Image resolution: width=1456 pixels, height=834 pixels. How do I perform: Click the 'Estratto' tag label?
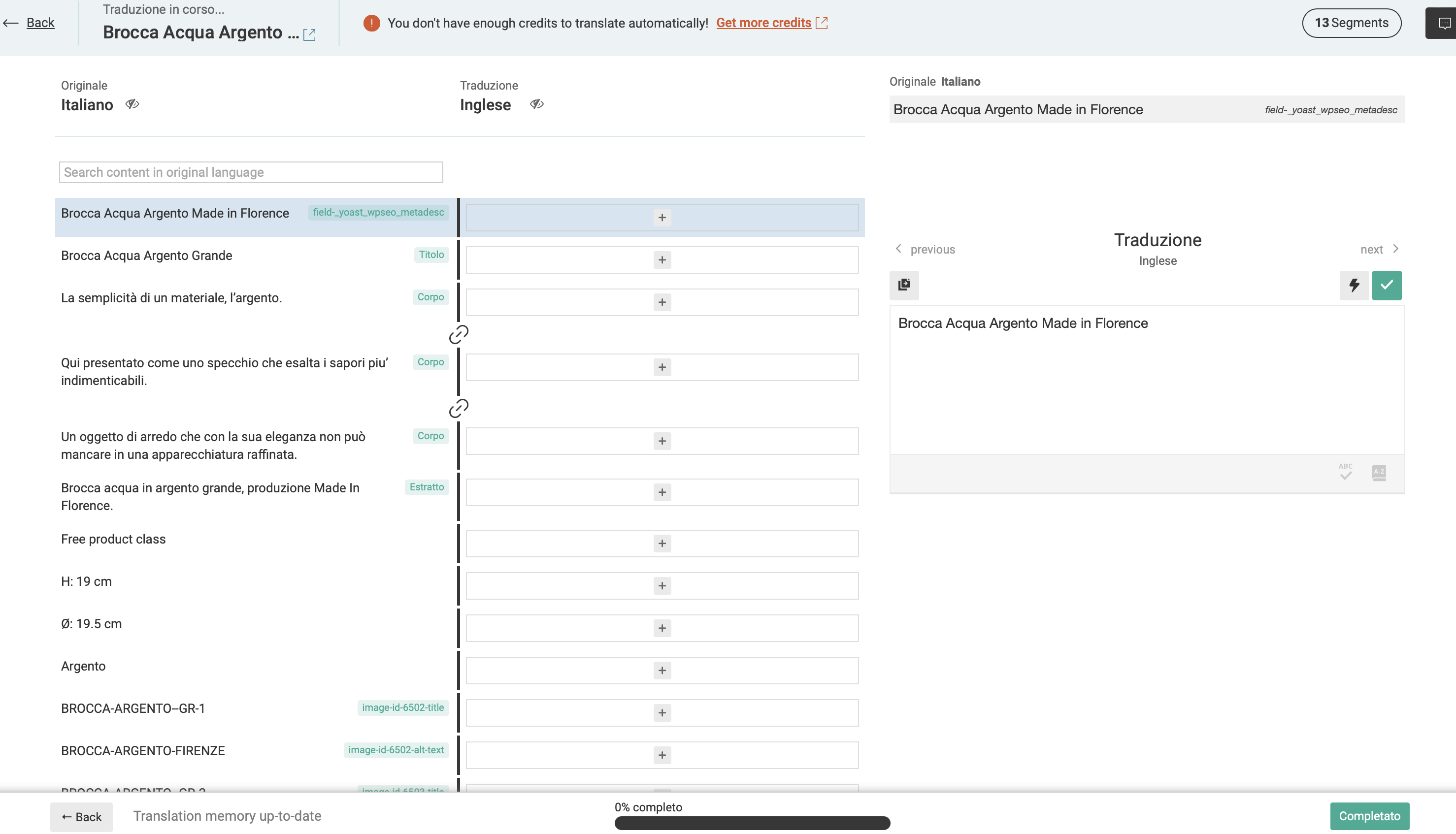pyautogui.click(x=427, y=487)
